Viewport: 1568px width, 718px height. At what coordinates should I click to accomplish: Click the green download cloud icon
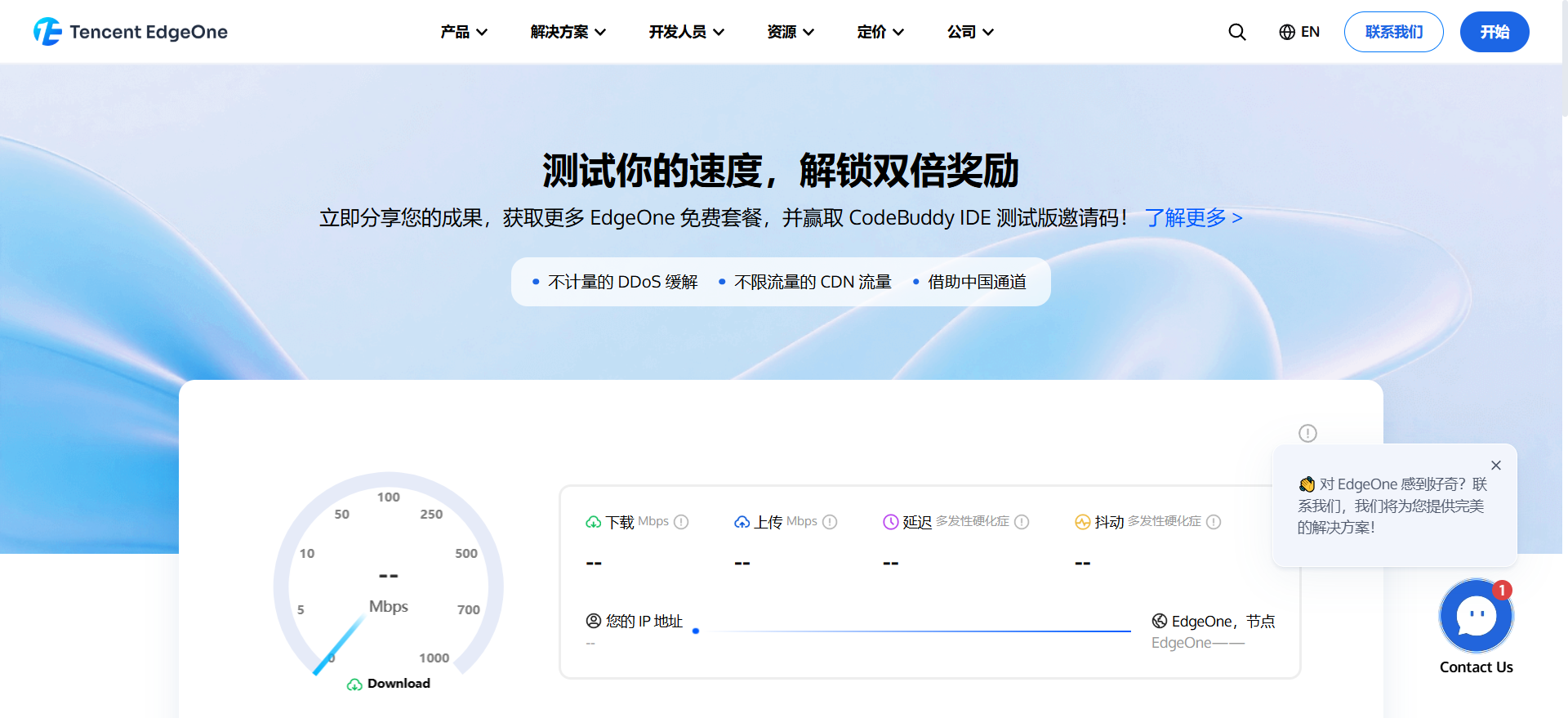pyautogui.click(x=594, y=522)
